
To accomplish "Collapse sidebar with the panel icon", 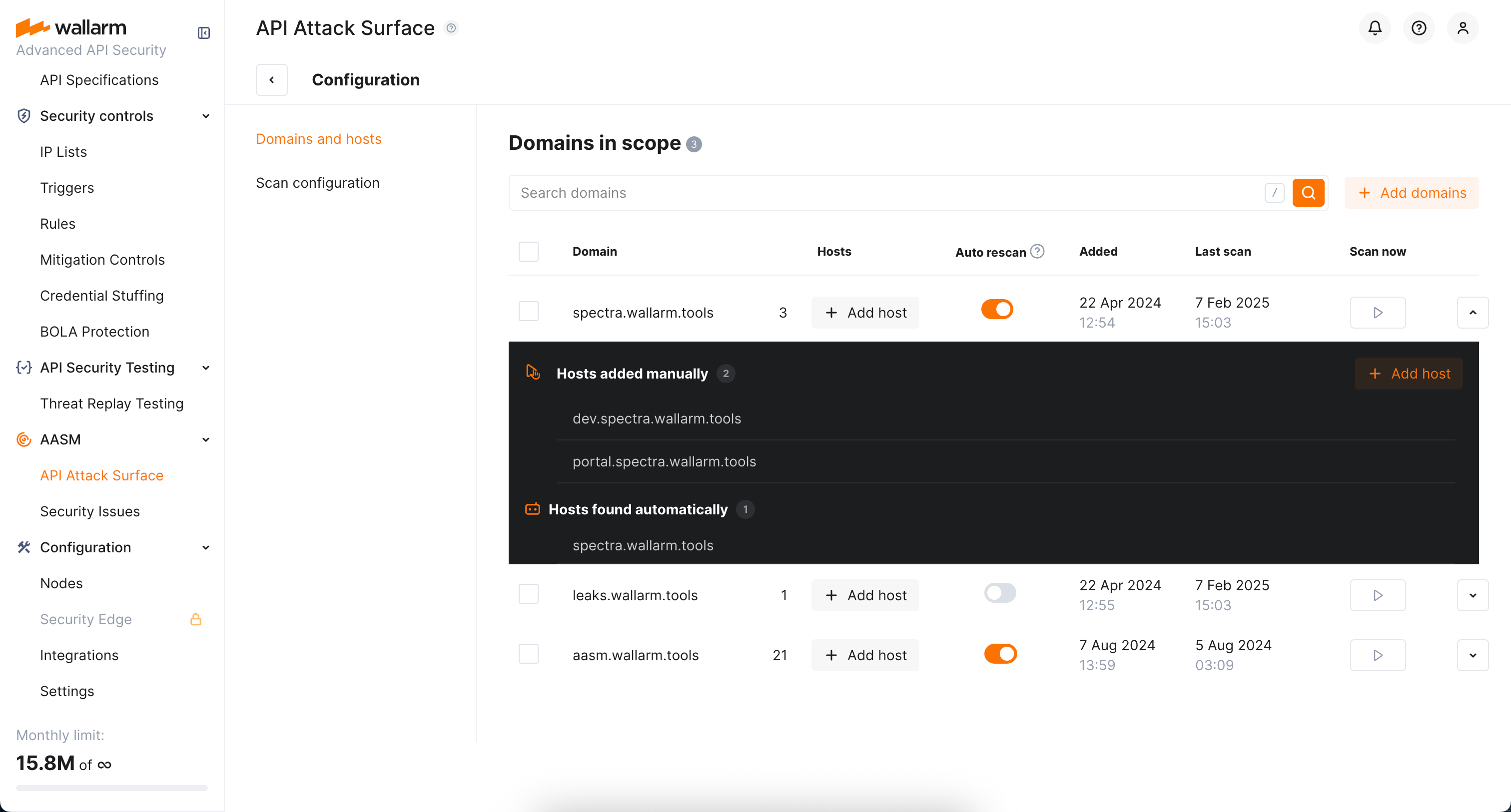I will [x=203, y=33].
